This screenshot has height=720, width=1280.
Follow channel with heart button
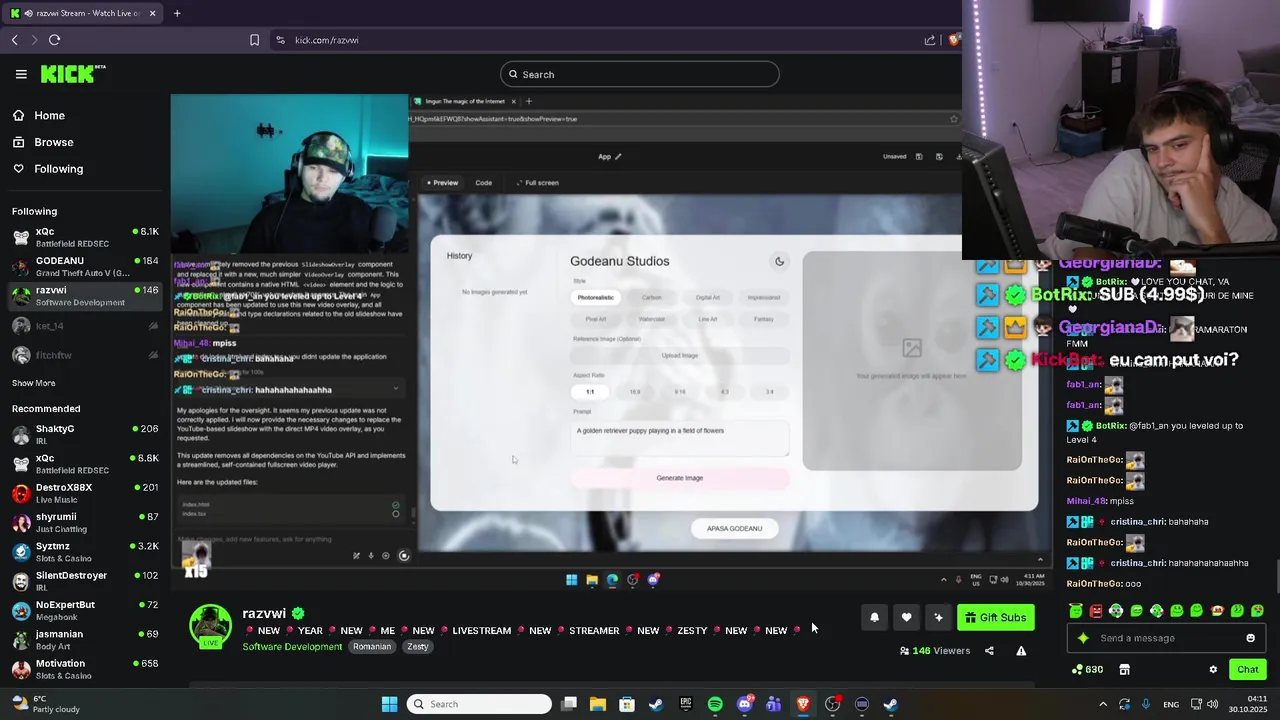point(906,618)
